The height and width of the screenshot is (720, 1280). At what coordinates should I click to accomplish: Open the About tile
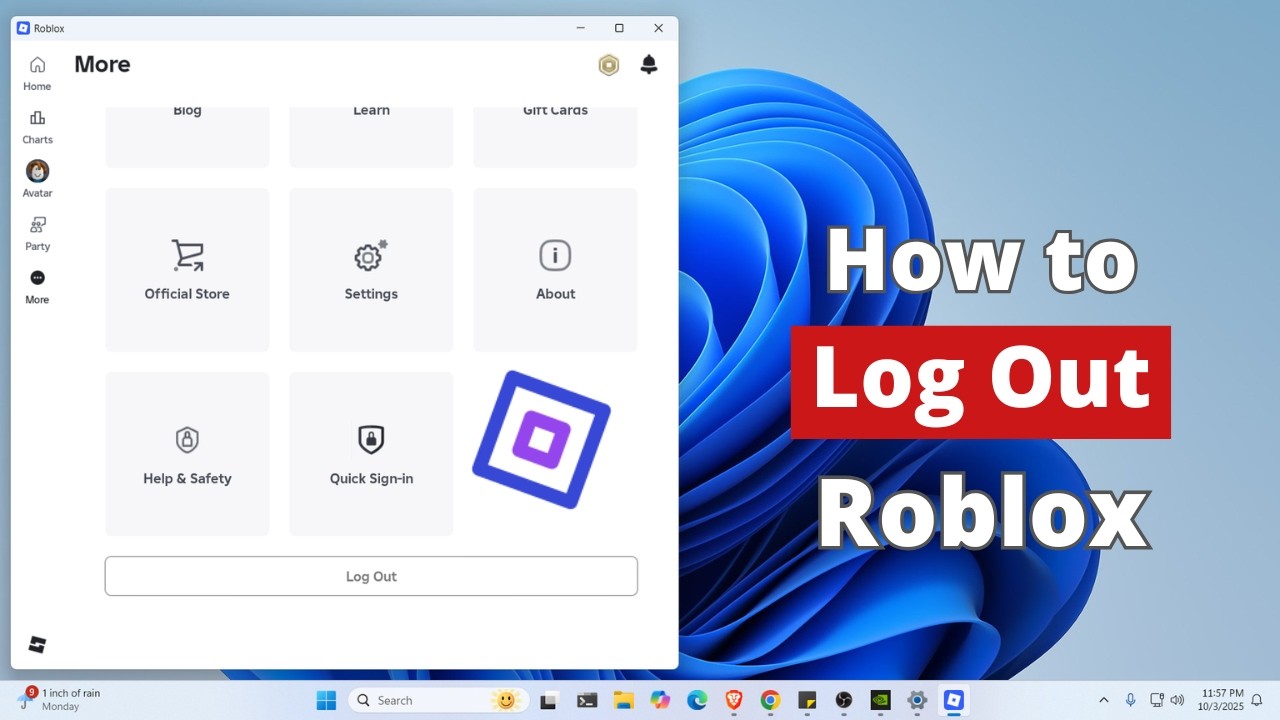pos(555,270)
